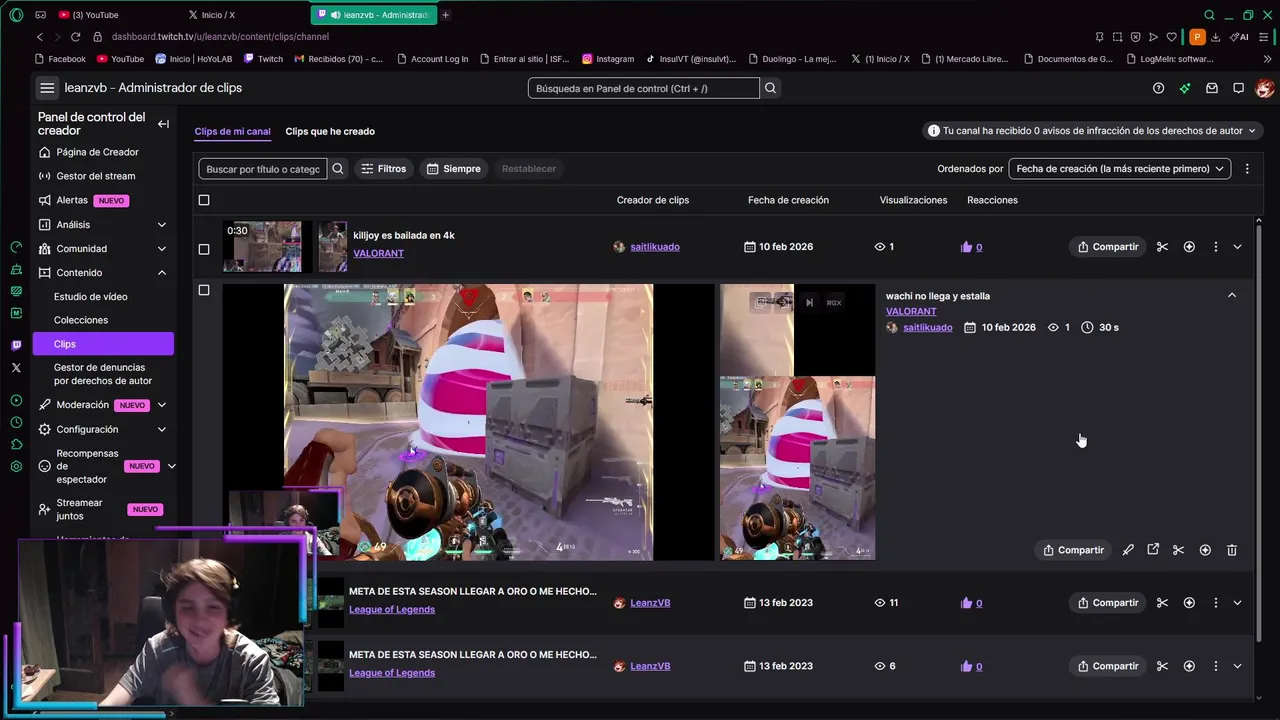Click browser back arrow button

click(40, 37)
